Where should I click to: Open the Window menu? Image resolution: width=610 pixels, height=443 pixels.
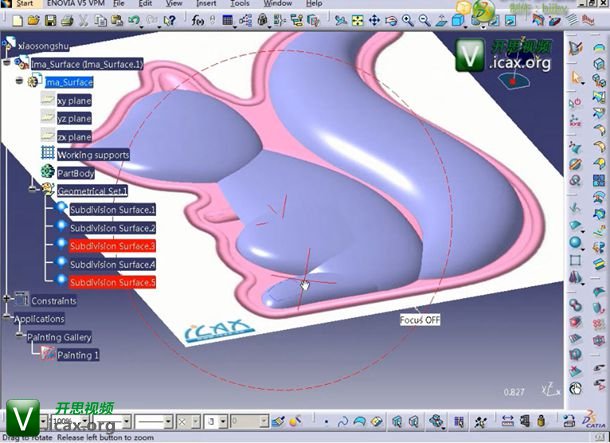pyautogui.click(x=278, y=4)
